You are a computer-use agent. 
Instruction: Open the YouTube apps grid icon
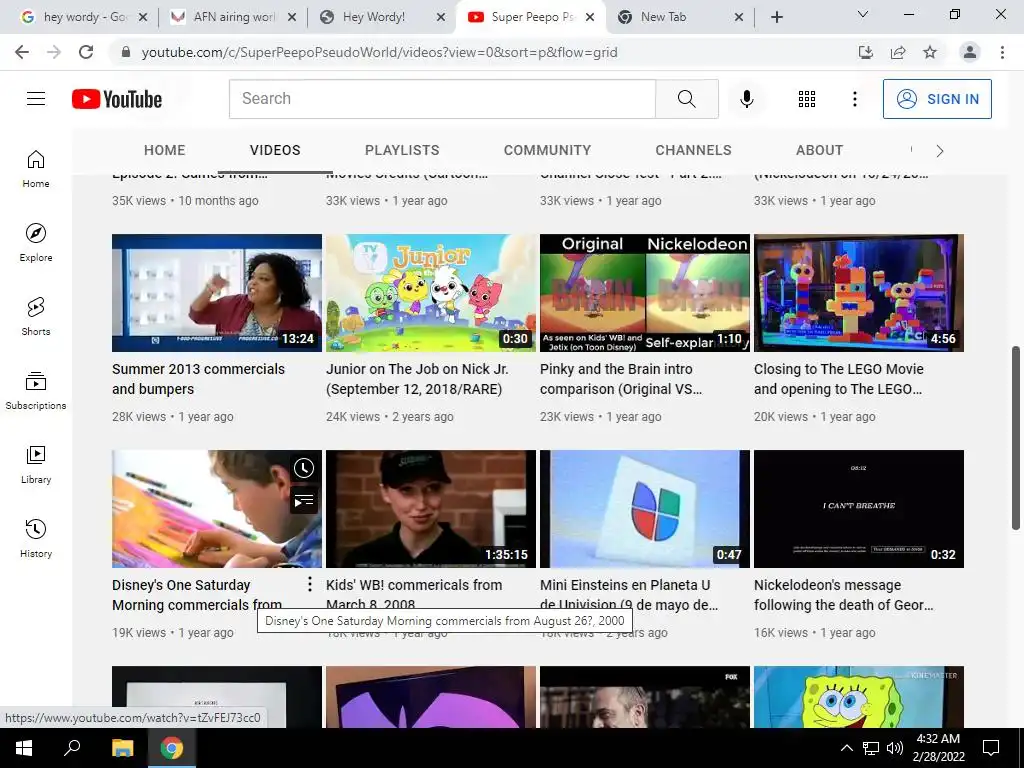point(807,99)
